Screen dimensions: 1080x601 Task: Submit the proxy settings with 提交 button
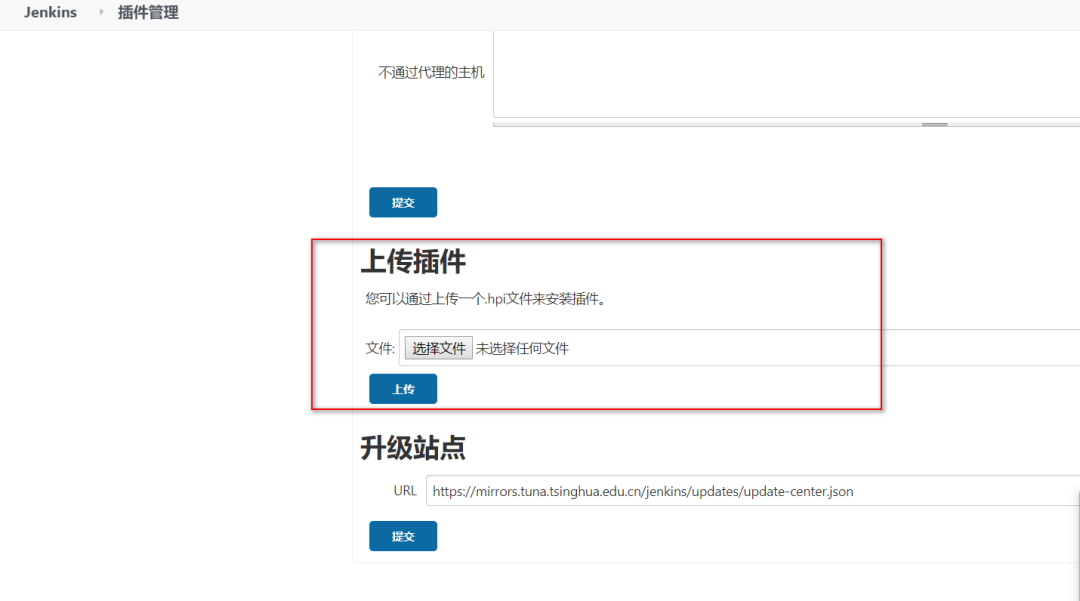pyautogui.click(x=403, y=202)
